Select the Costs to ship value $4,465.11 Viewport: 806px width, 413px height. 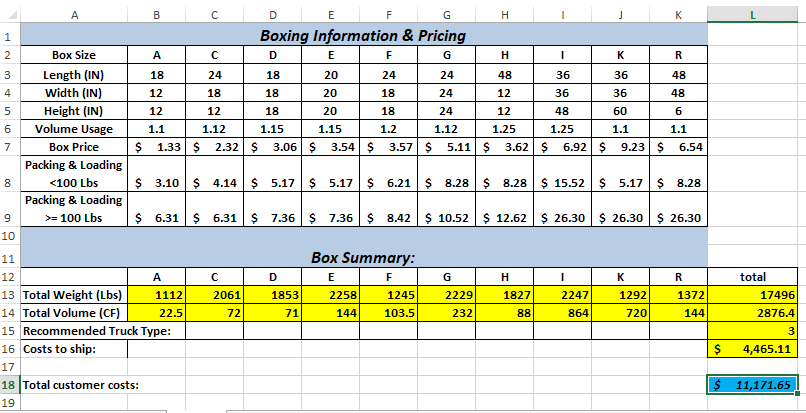pos(753,349)
